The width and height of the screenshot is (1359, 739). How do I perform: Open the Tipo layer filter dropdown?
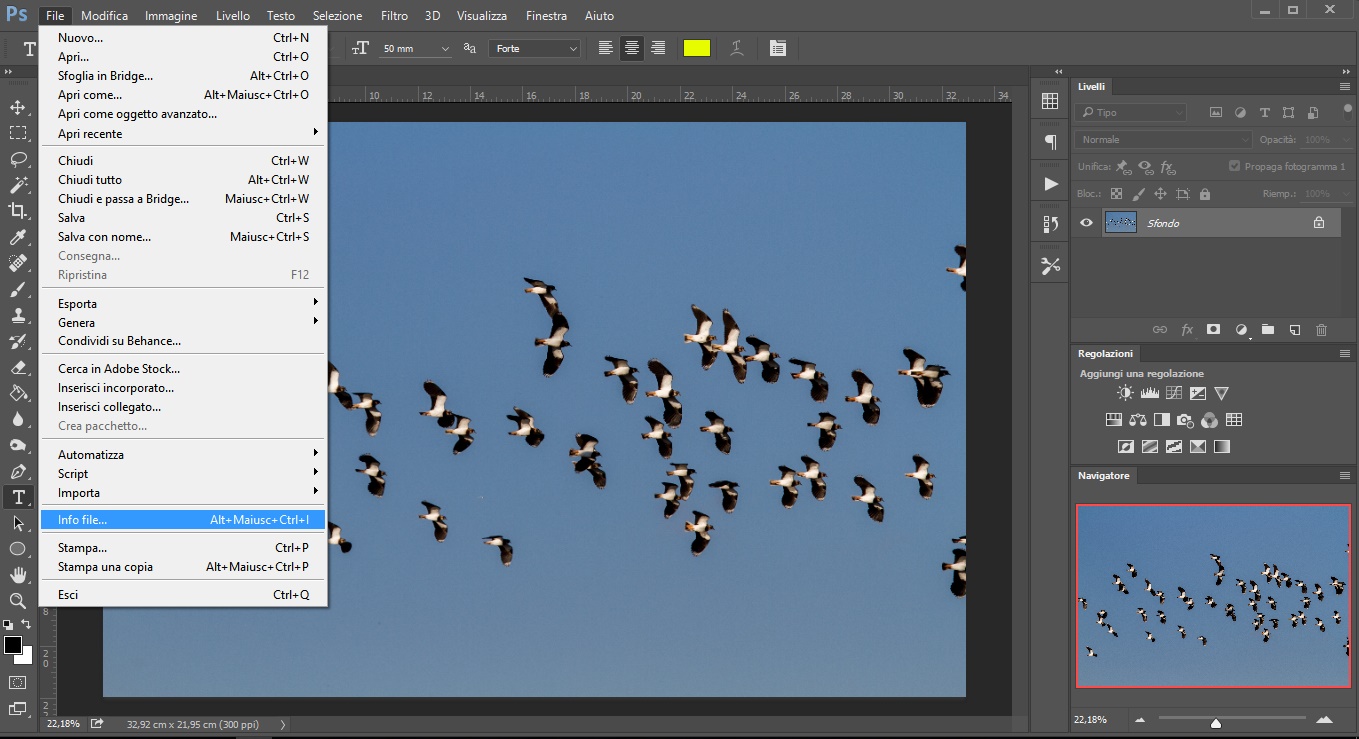point(1131,113)
